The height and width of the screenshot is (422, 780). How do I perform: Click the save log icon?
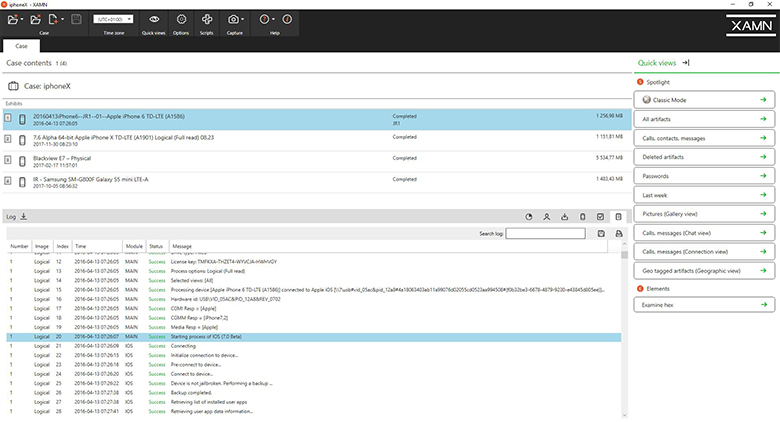point(601,233)
